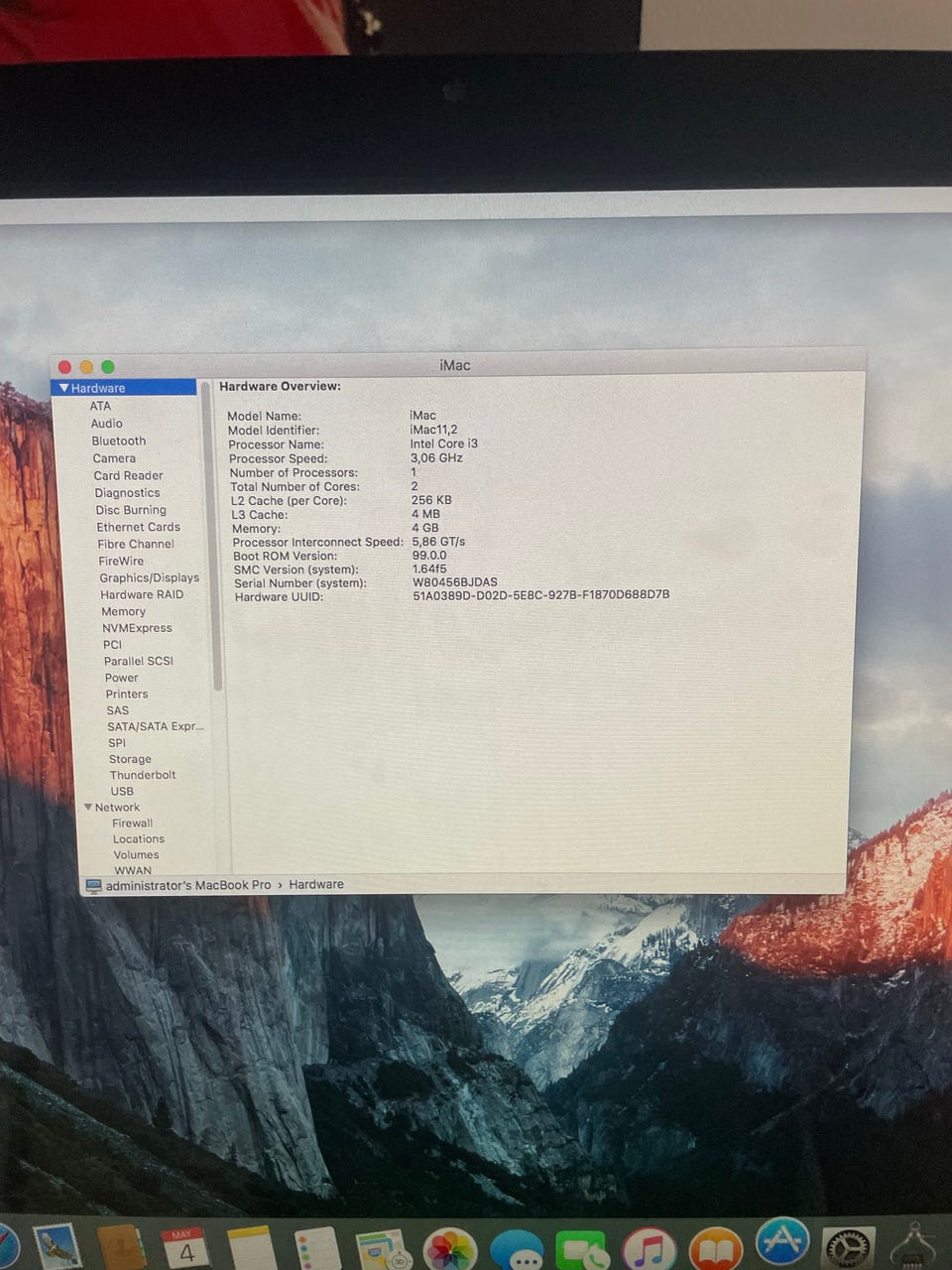952x1270 pixels.
Task: Select Hardware RAID in the sidebar
Action: click(142, 594)
